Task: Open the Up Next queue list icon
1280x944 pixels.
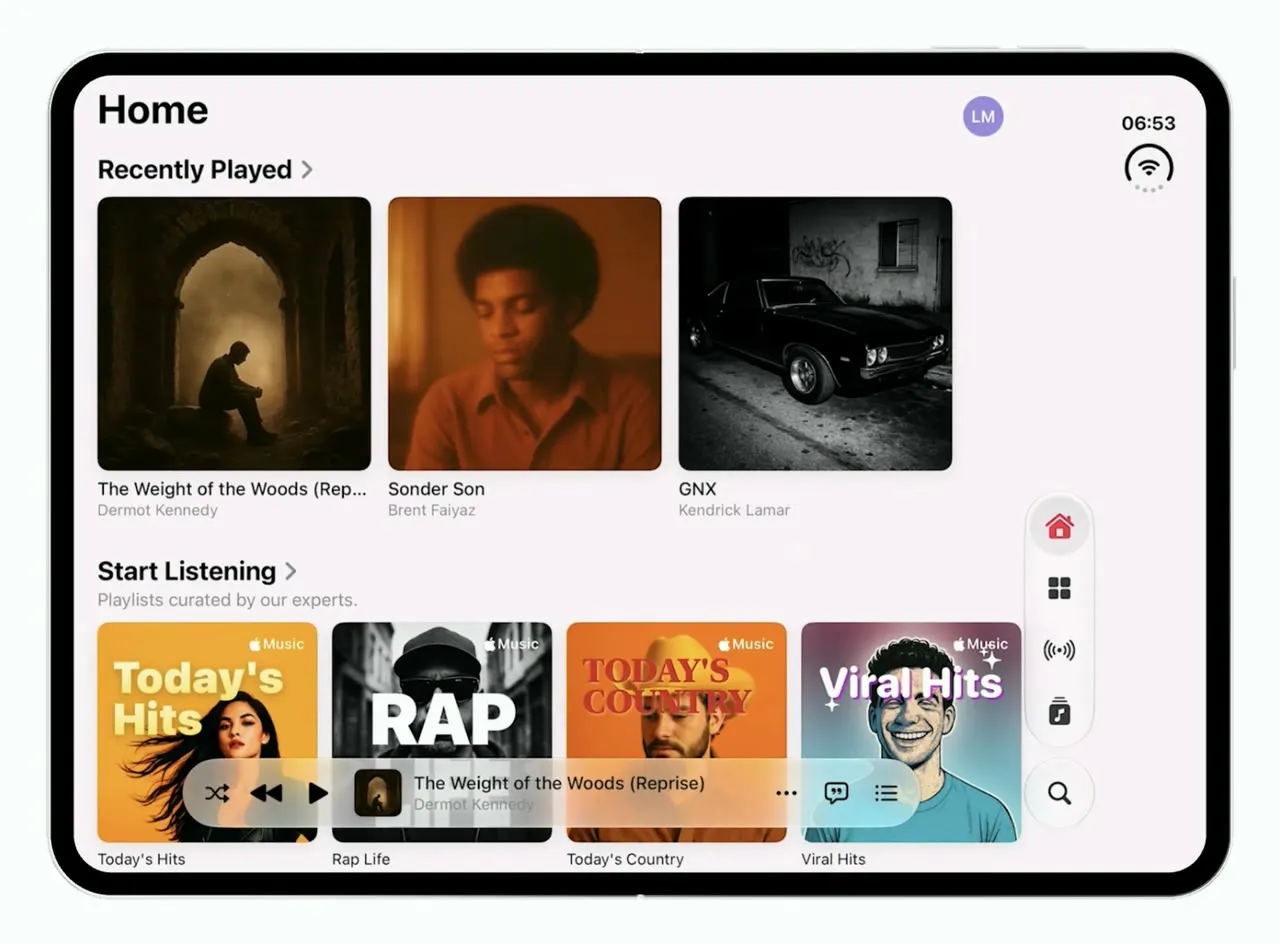Action: pos(886,793)
